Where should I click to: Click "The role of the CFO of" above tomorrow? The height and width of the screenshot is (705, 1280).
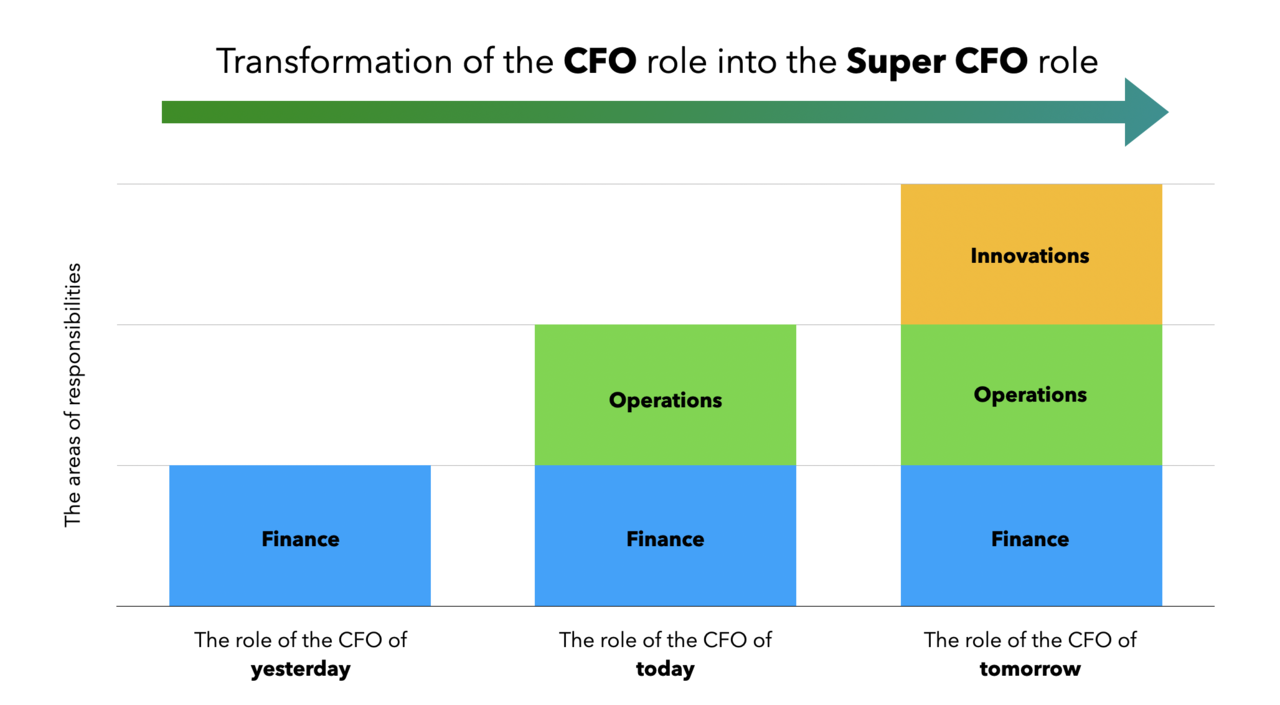[1030, 640]
